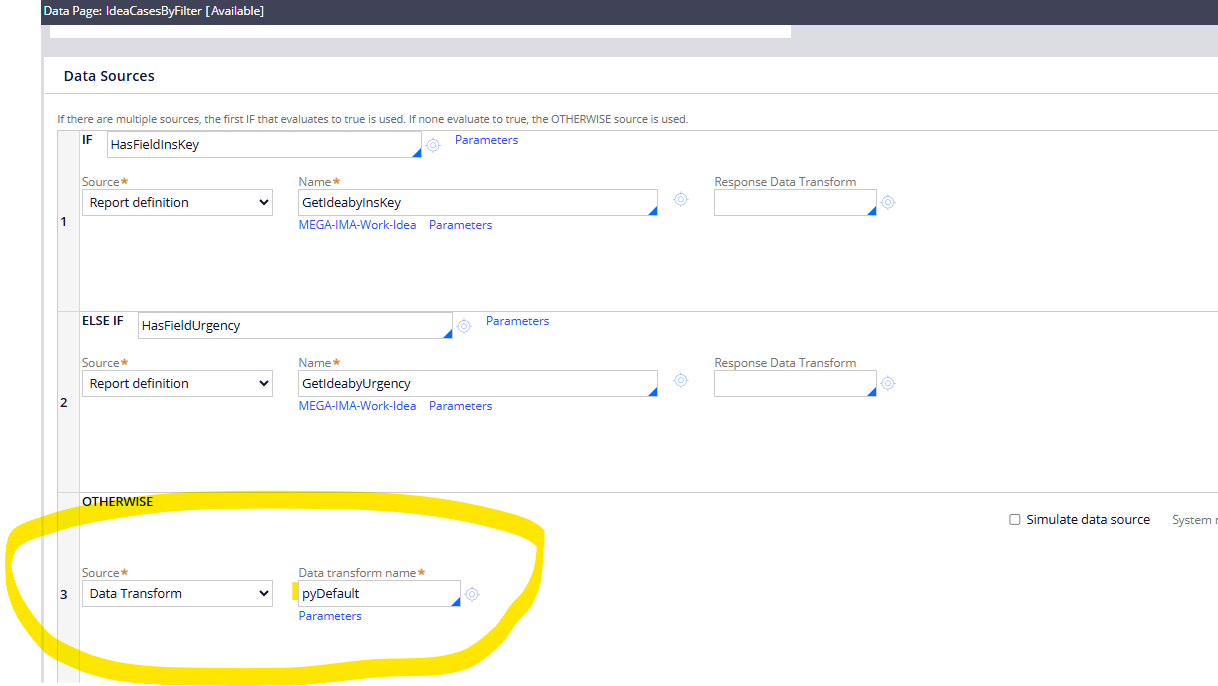Focus the pyDefault data transform field
Image resolution: width=1218 pixels, height=686 pixels.
[380, 593]
